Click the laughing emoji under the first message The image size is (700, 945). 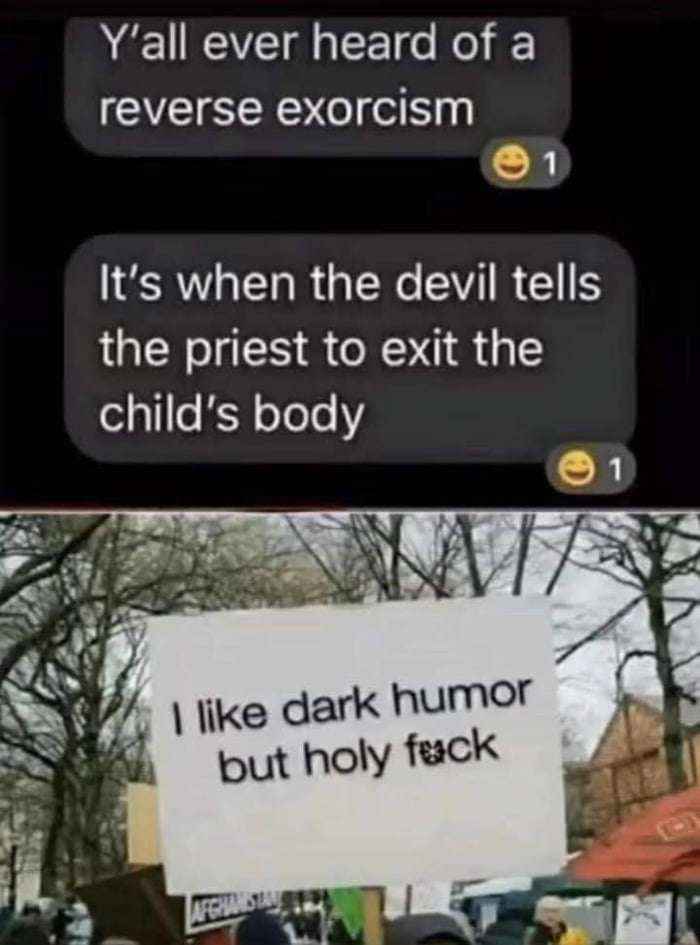pyautogui.click(x=510, y=162)
